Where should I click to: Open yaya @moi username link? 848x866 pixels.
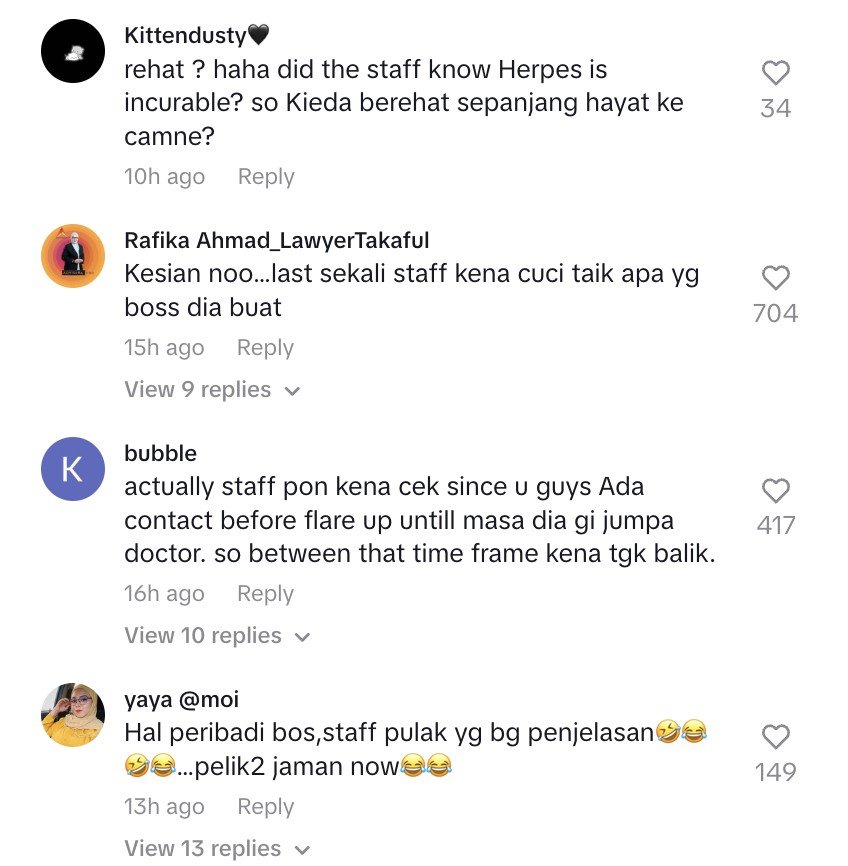182,700
